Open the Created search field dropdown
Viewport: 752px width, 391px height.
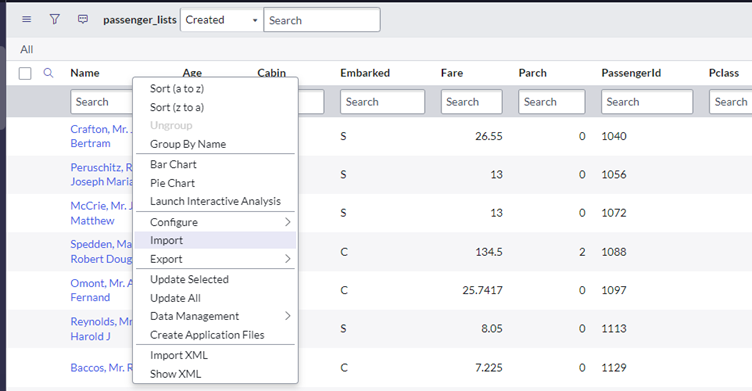(x=222, y=20)
